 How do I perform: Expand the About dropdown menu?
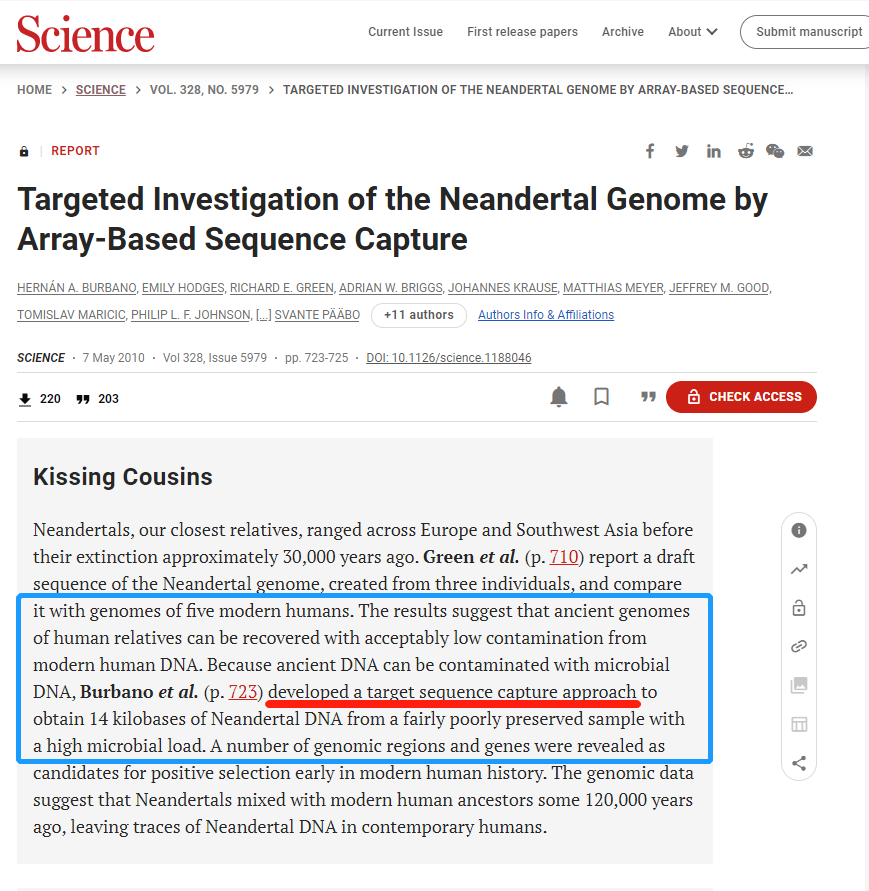pos(693,32)
